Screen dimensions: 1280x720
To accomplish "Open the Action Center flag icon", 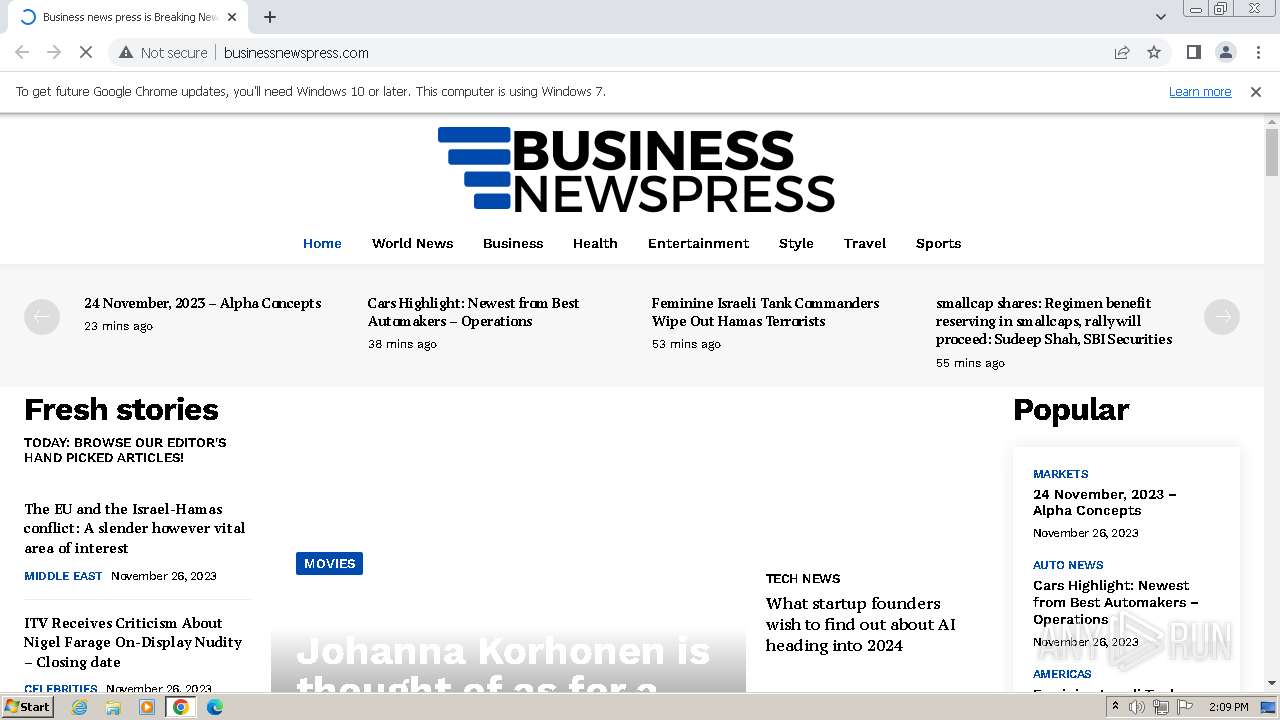I will 1185,707.
